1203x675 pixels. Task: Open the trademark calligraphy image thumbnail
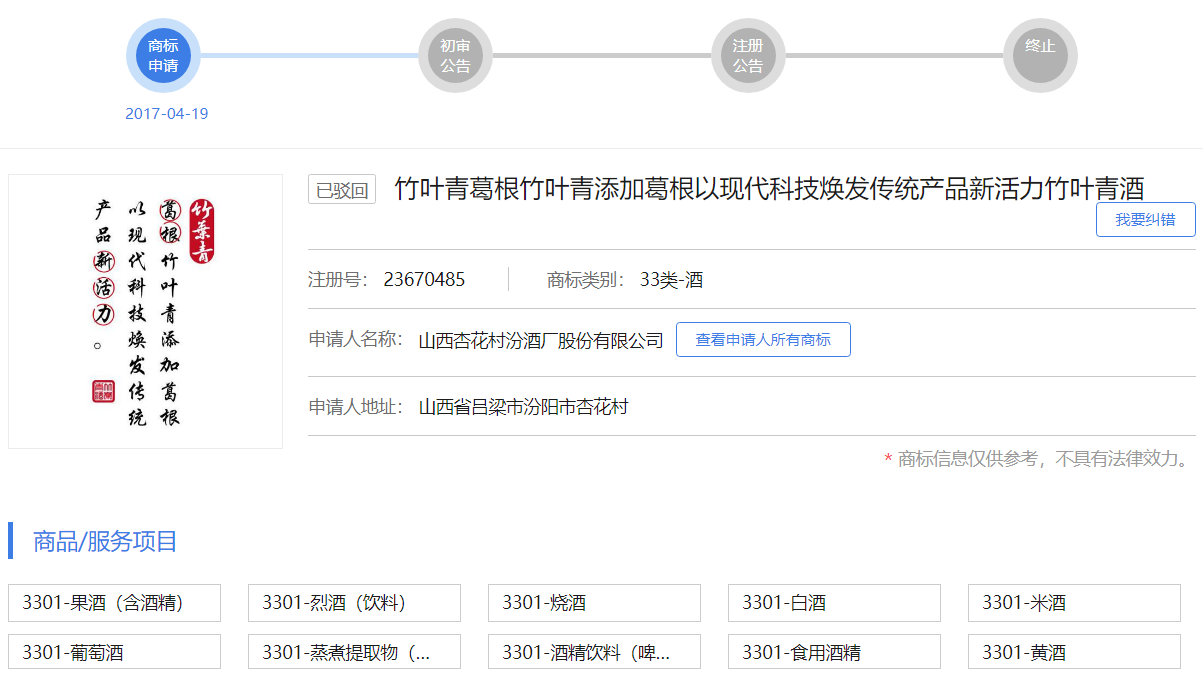145,311
